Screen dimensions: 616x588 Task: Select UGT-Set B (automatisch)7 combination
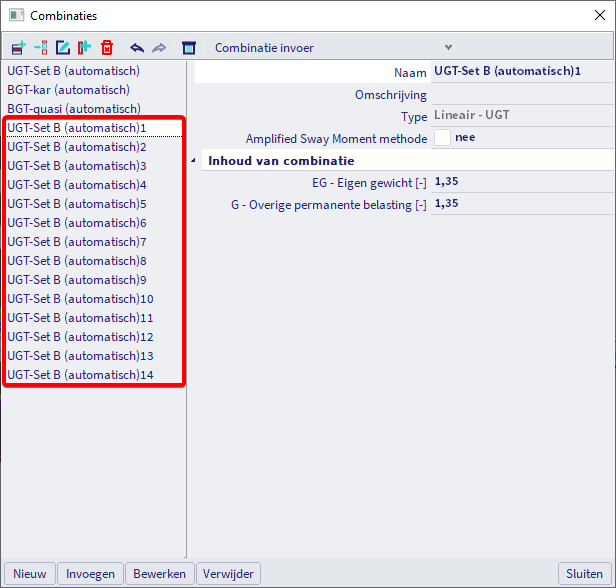[77, 242]
